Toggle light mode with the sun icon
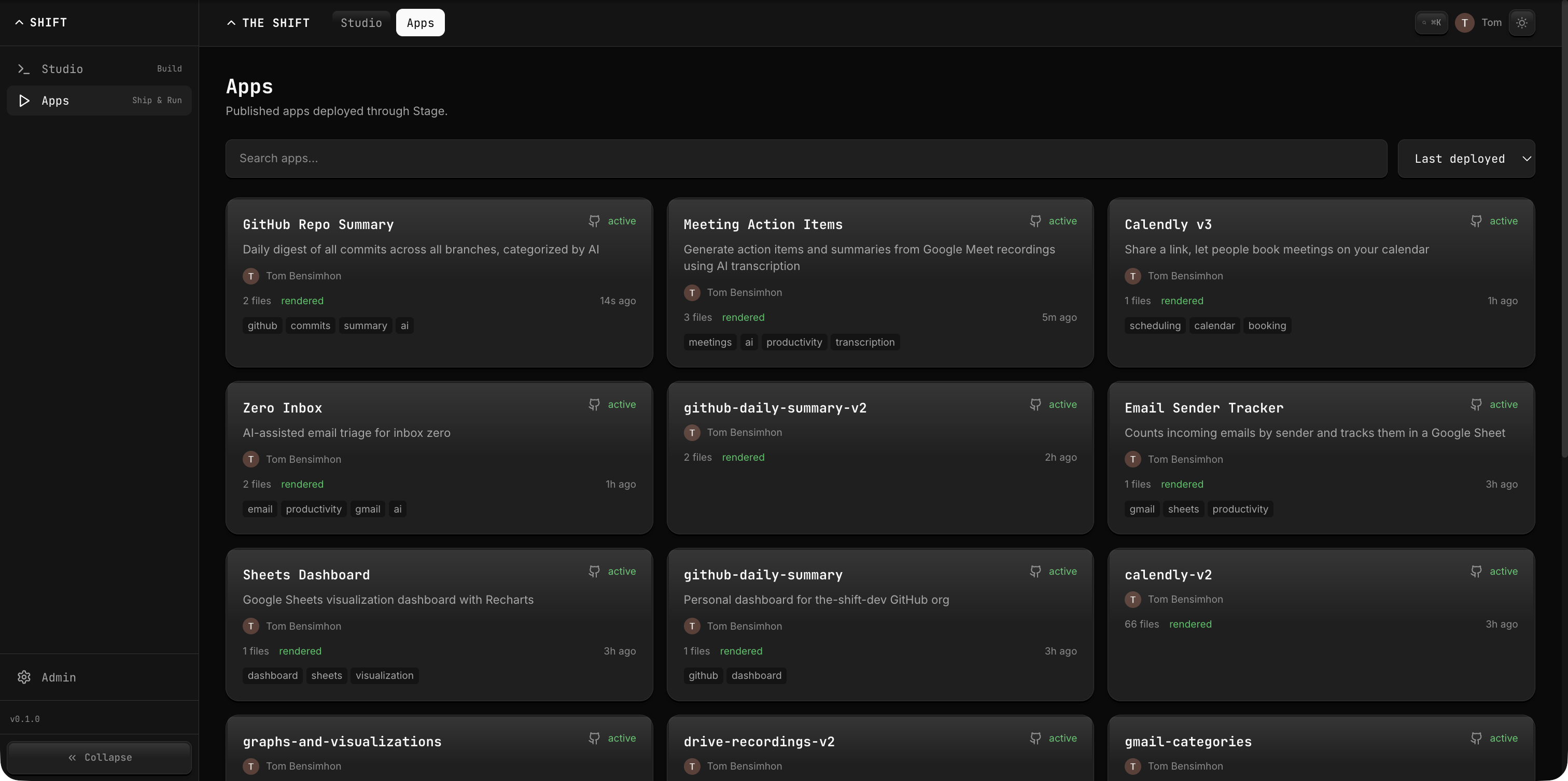1568x781 pixels. point(1523,22)
